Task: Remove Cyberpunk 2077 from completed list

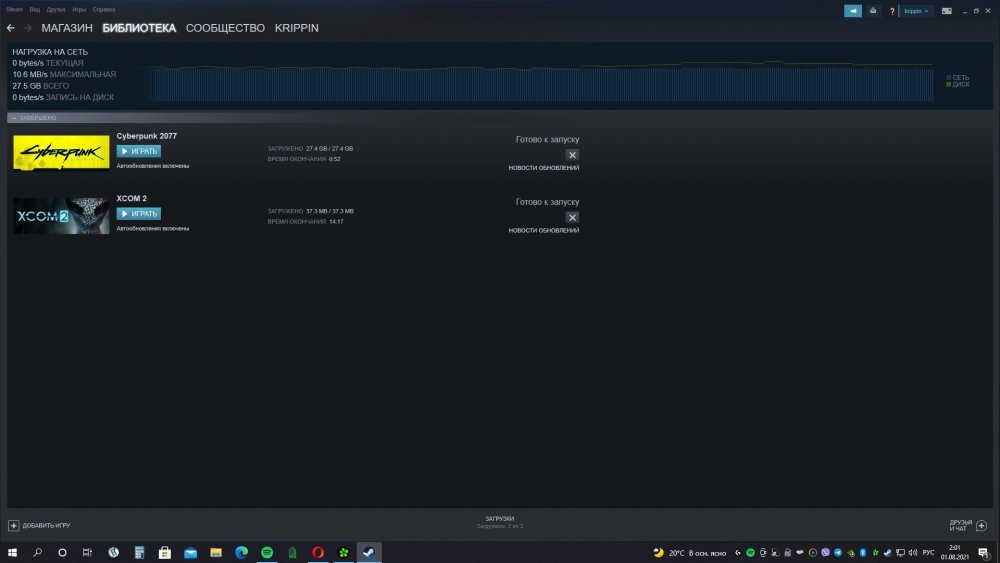Action: click(x=572, y=155)
